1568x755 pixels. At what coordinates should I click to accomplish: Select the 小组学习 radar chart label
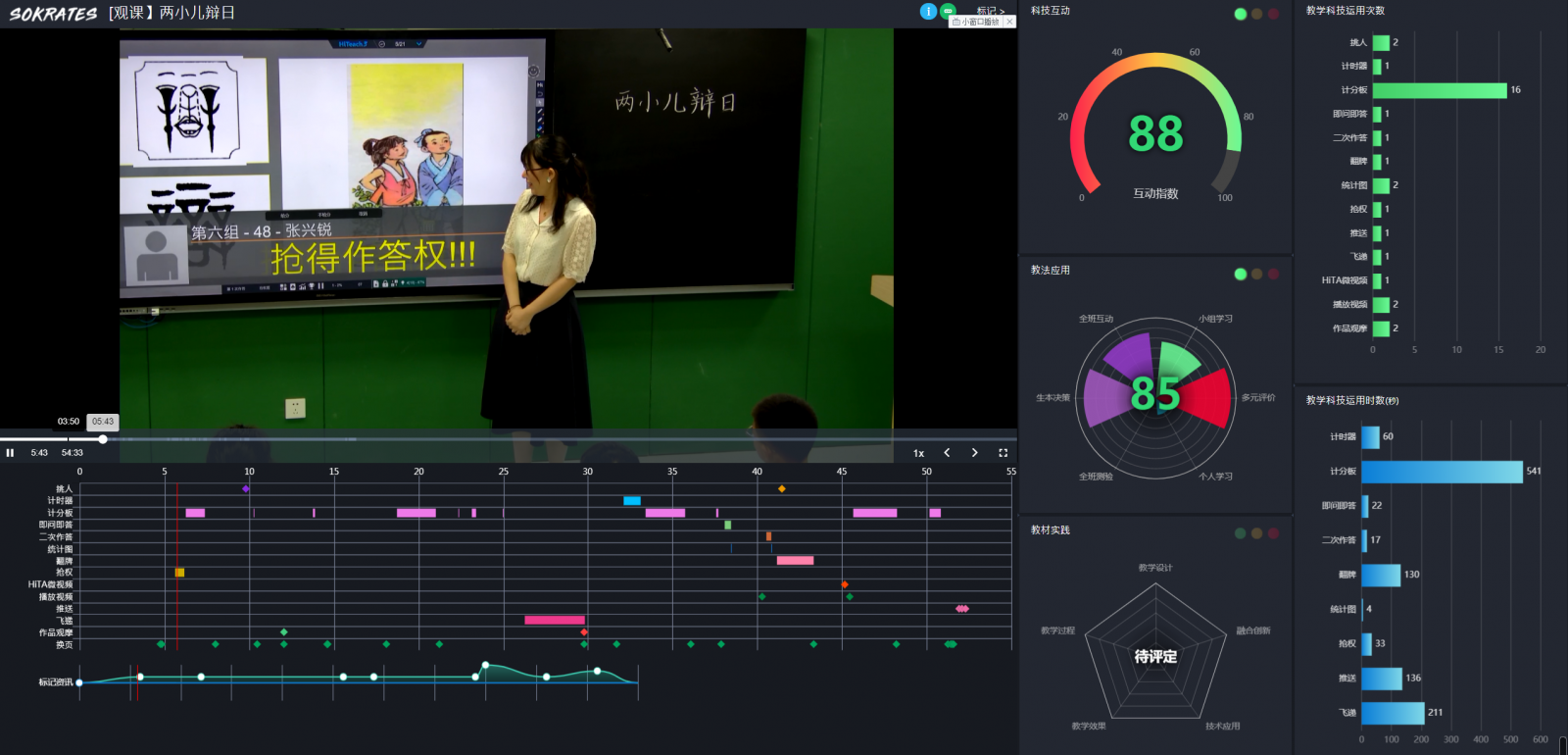point(1215,319)
